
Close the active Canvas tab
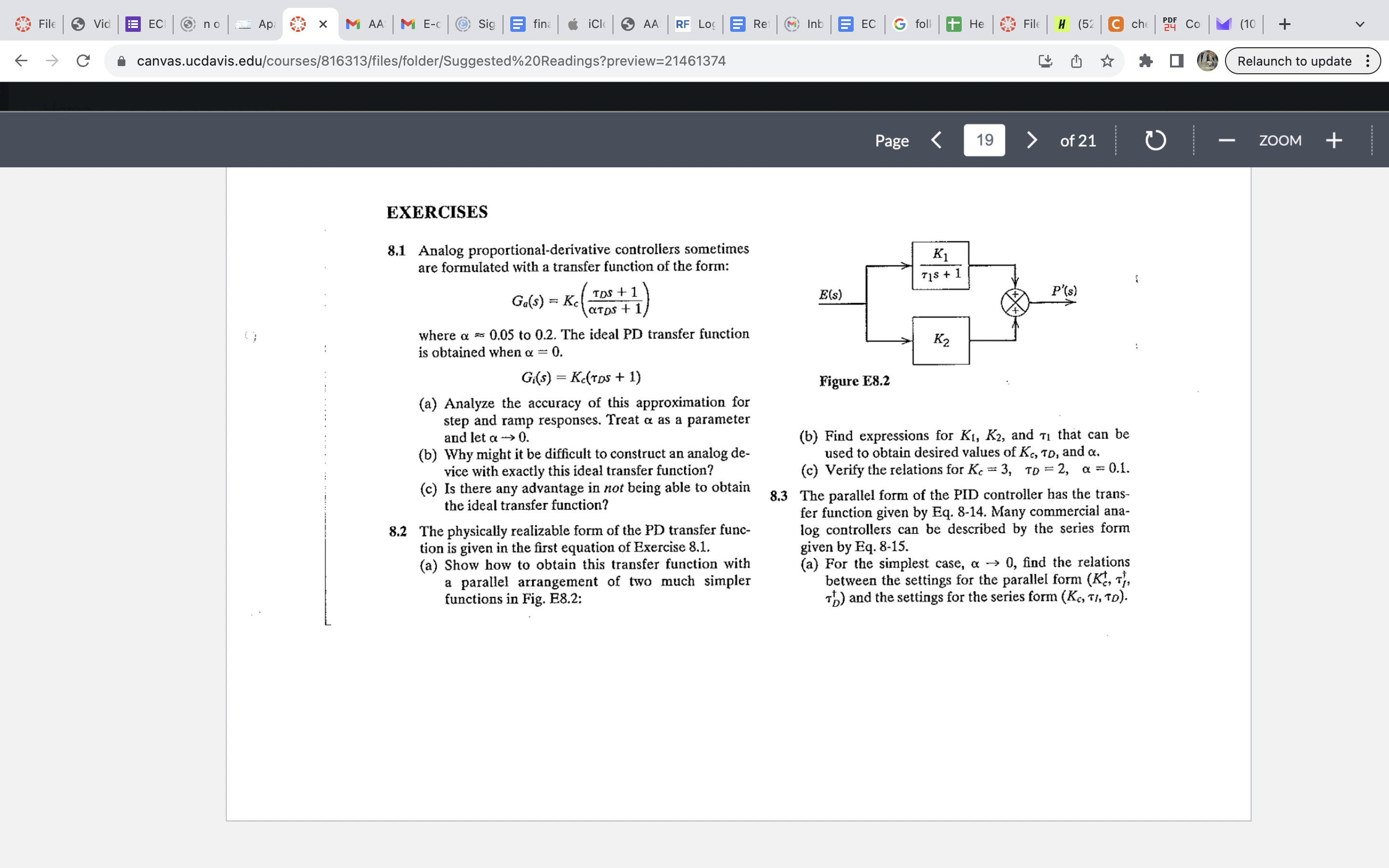pyautogui.click(x=323, y=24)
